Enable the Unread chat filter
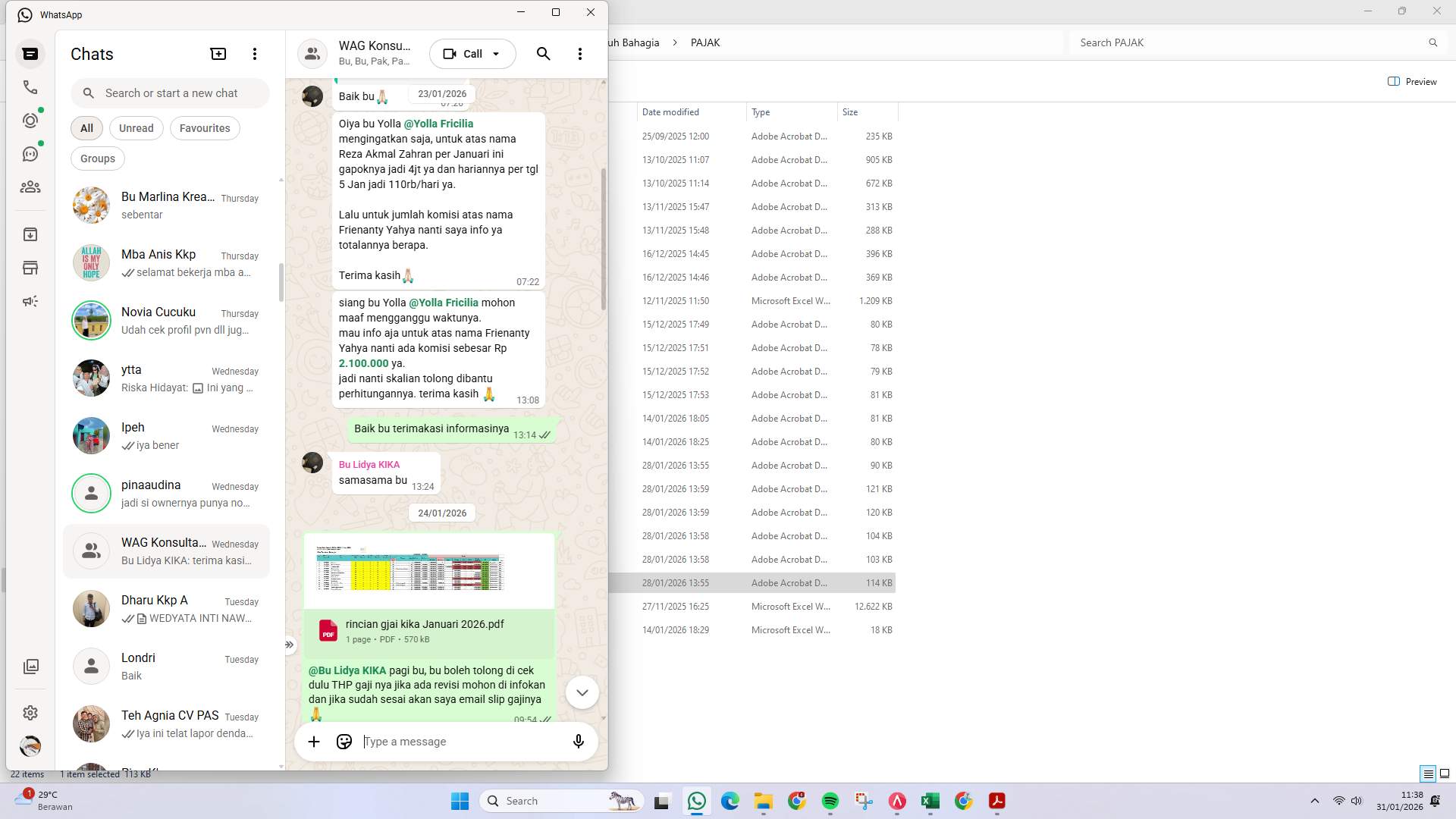This screenshot has width=1456, height=819. click(136, 127)
